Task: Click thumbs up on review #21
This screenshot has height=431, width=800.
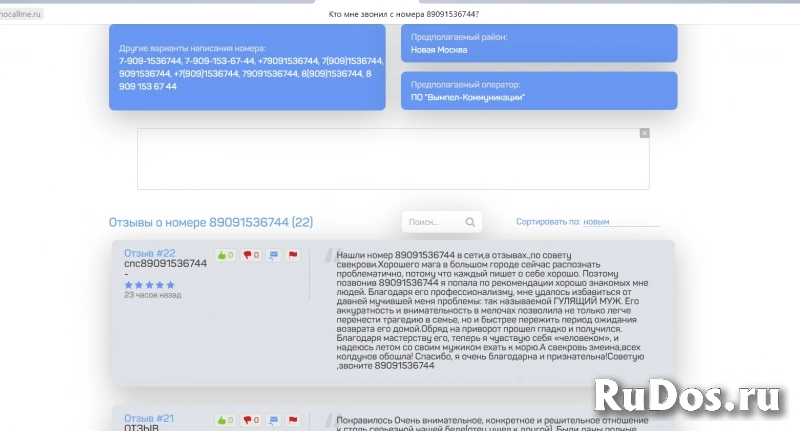Action: [225, 420]
